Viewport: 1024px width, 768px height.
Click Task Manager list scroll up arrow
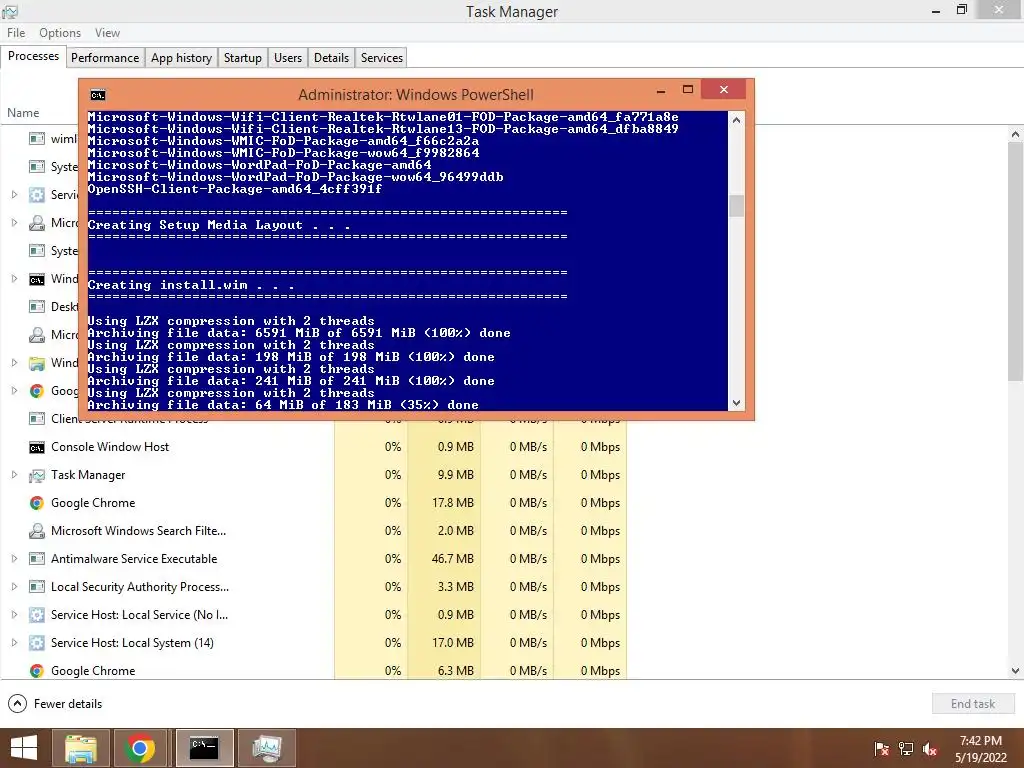click(1015, 135)
